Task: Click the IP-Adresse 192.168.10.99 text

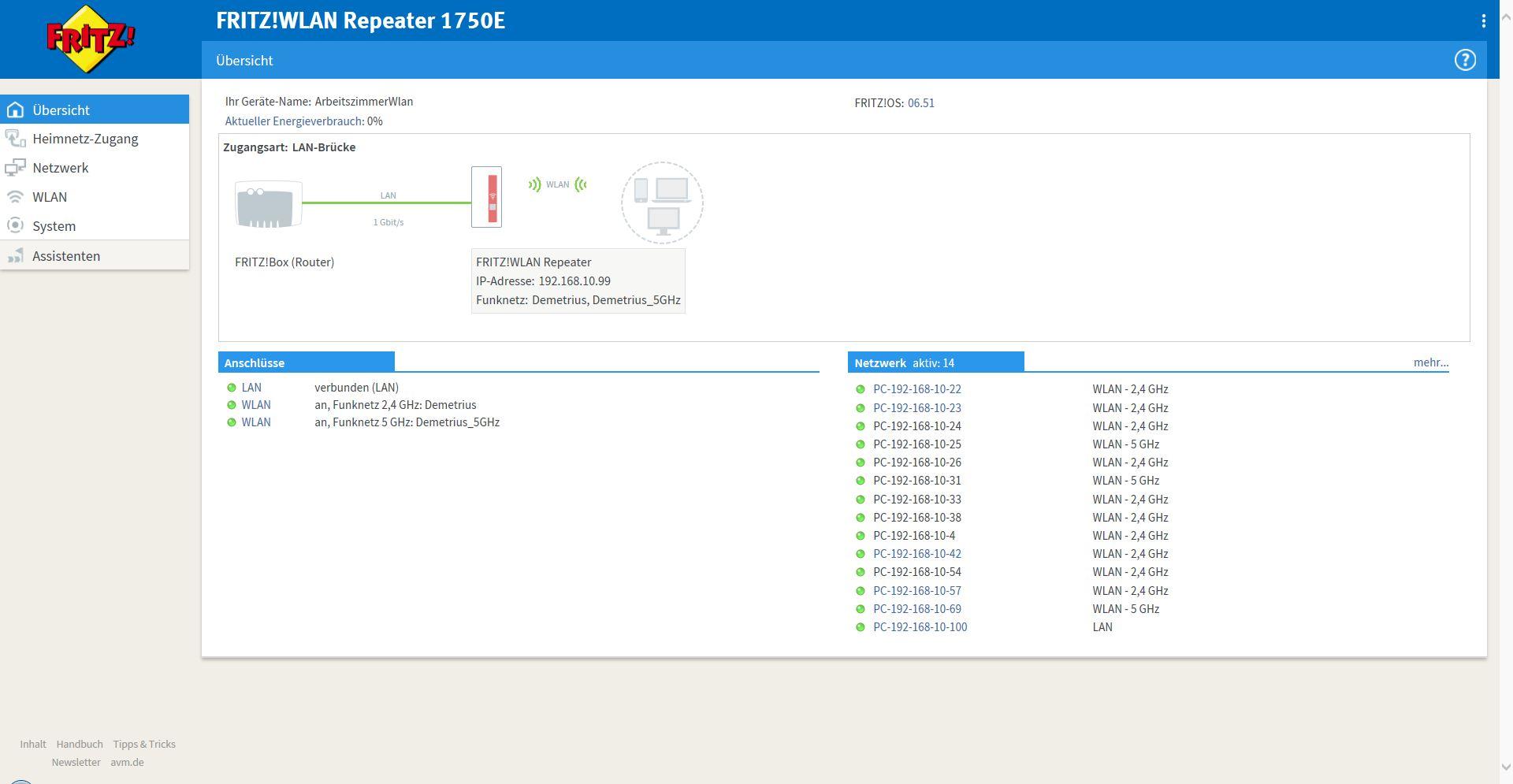Action: (x=543, y=281)
